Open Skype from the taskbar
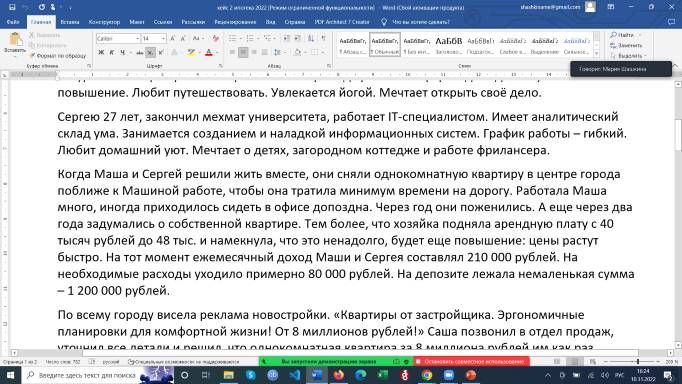The width and height of the screenshot is (682, 384). pyautogui.click(x=251, y=375)
